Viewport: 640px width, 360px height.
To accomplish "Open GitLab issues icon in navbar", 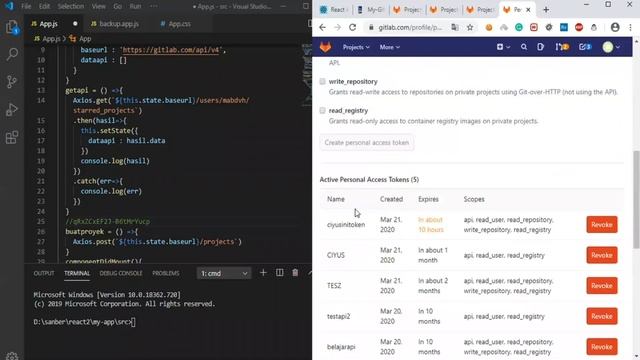I will (x=540, y=47).
